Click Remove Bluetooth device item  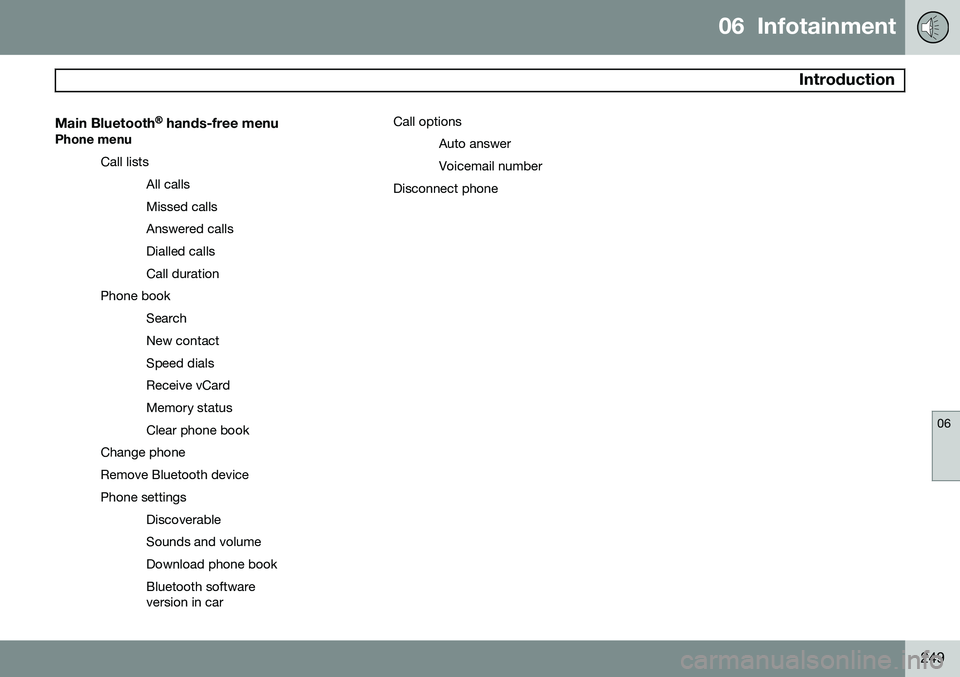coord(174,475)
